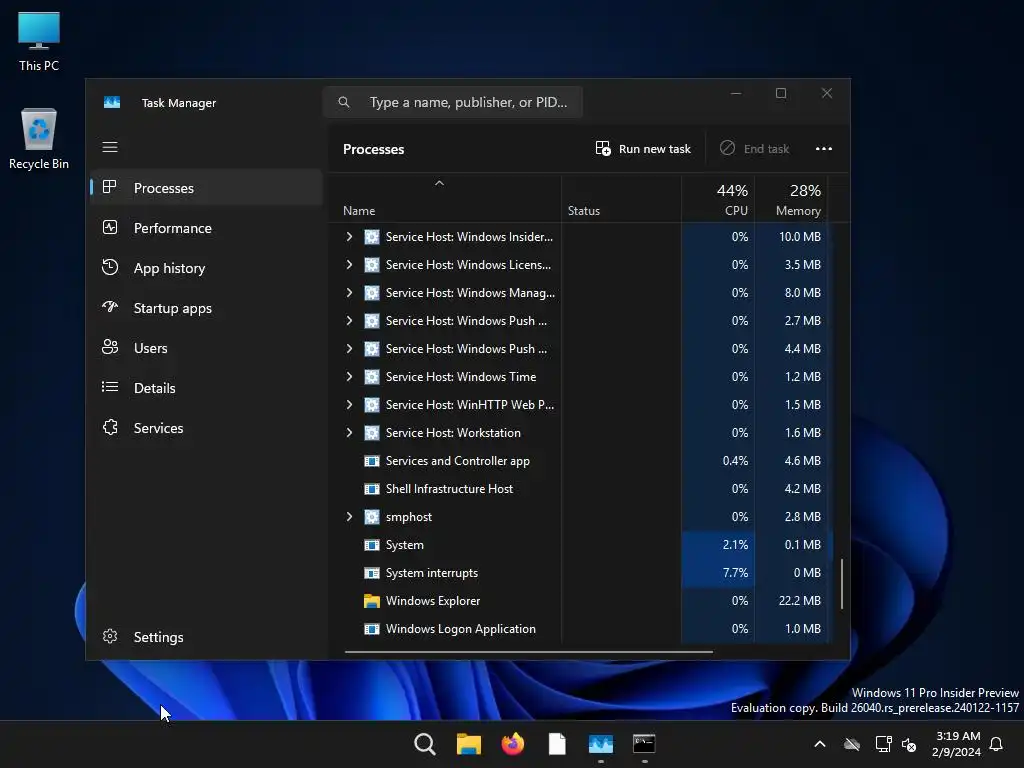Switch to the Services page
Screen dimensions: 1024x768
coord(206,428)
